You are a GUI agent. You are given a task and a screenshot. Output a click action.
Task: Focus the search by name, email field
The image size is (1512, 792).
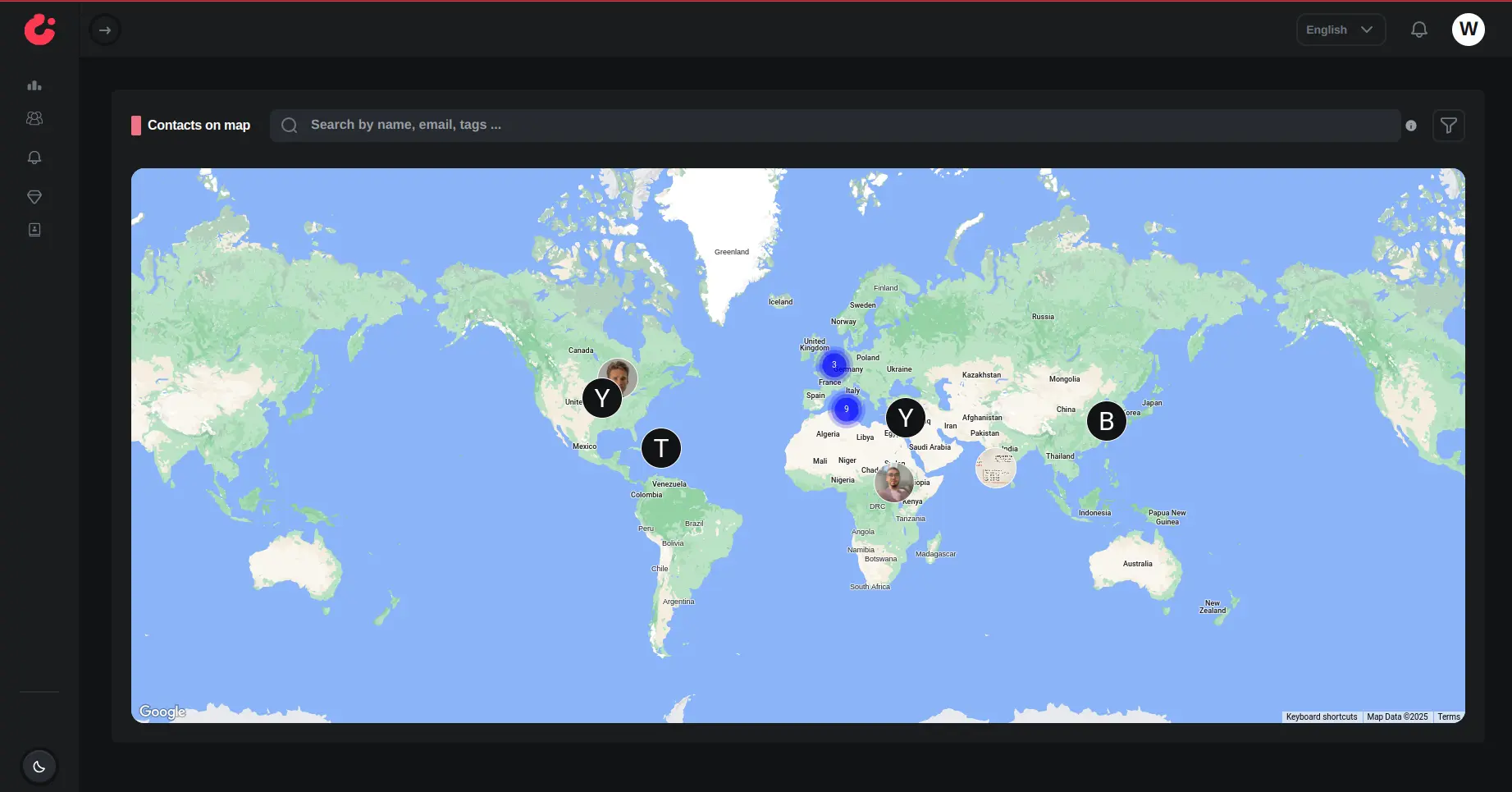(835, 126)
